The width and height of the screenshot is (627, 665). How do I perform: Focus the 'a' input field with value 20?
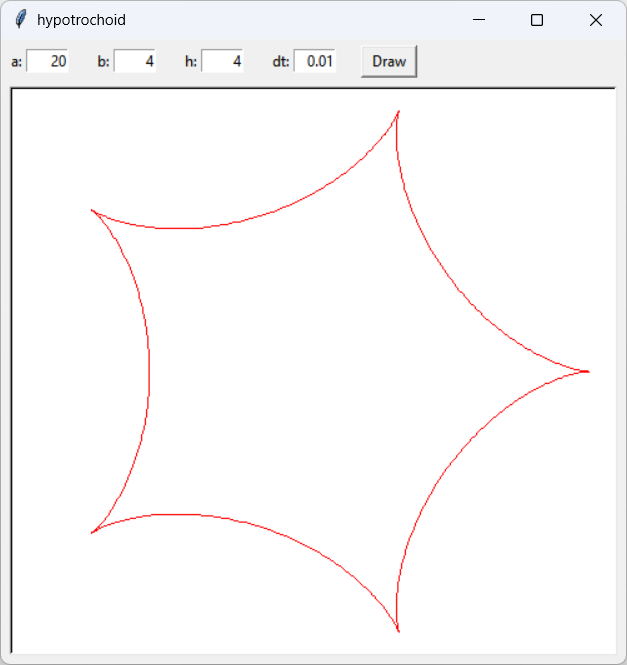click(47, 61)
